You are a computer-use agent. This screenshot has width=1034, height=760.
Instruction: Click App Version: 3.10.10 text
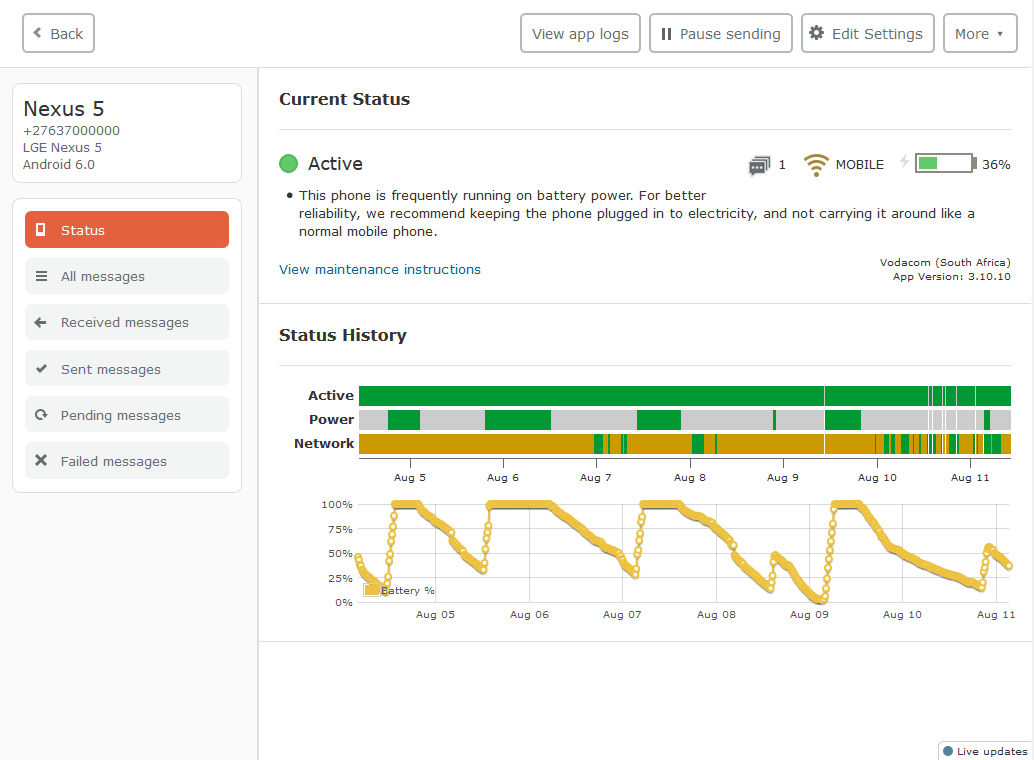point(952,276)
